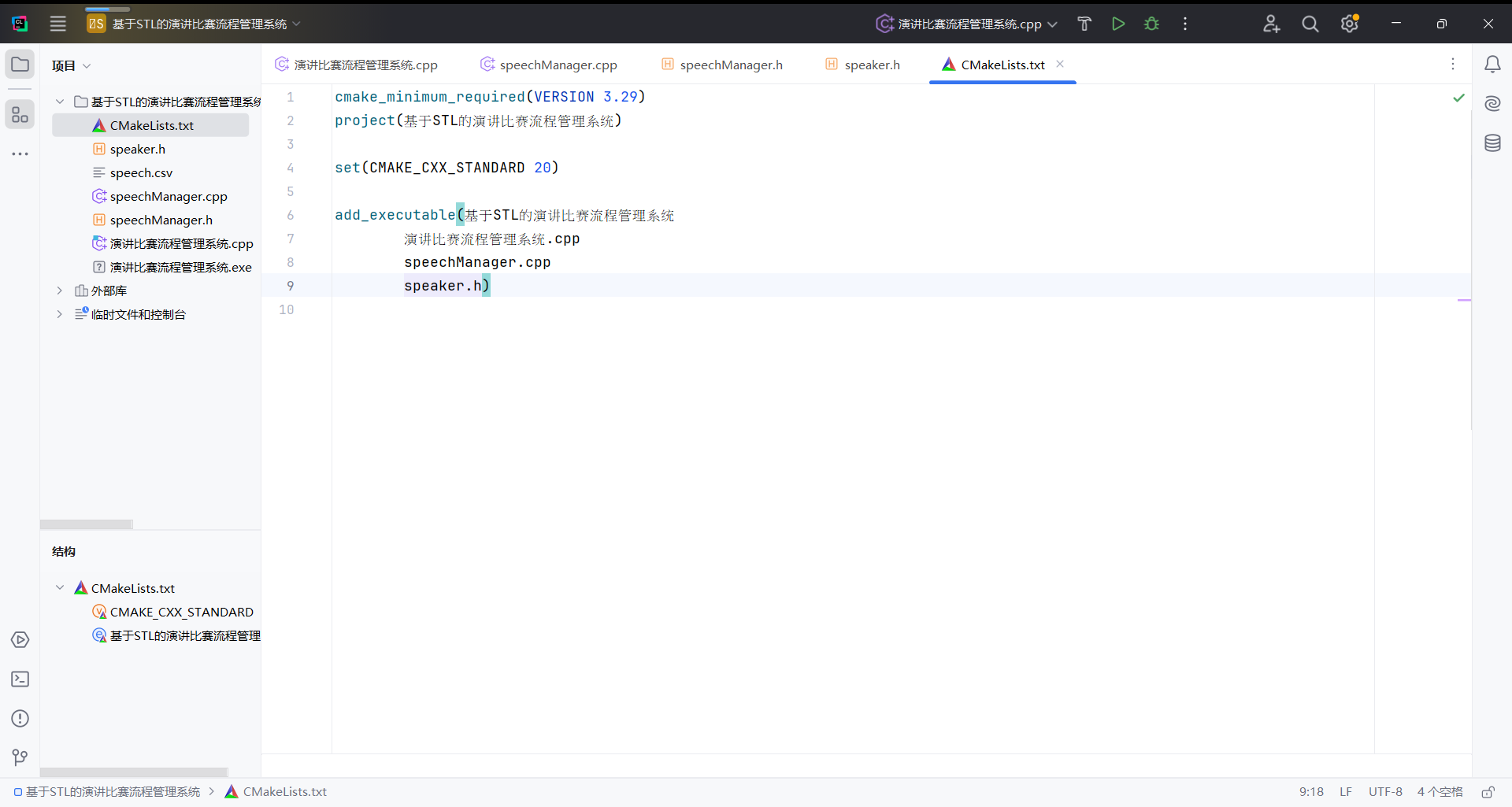
Task: Expand 外部库 node
Action: coord(59,291)
